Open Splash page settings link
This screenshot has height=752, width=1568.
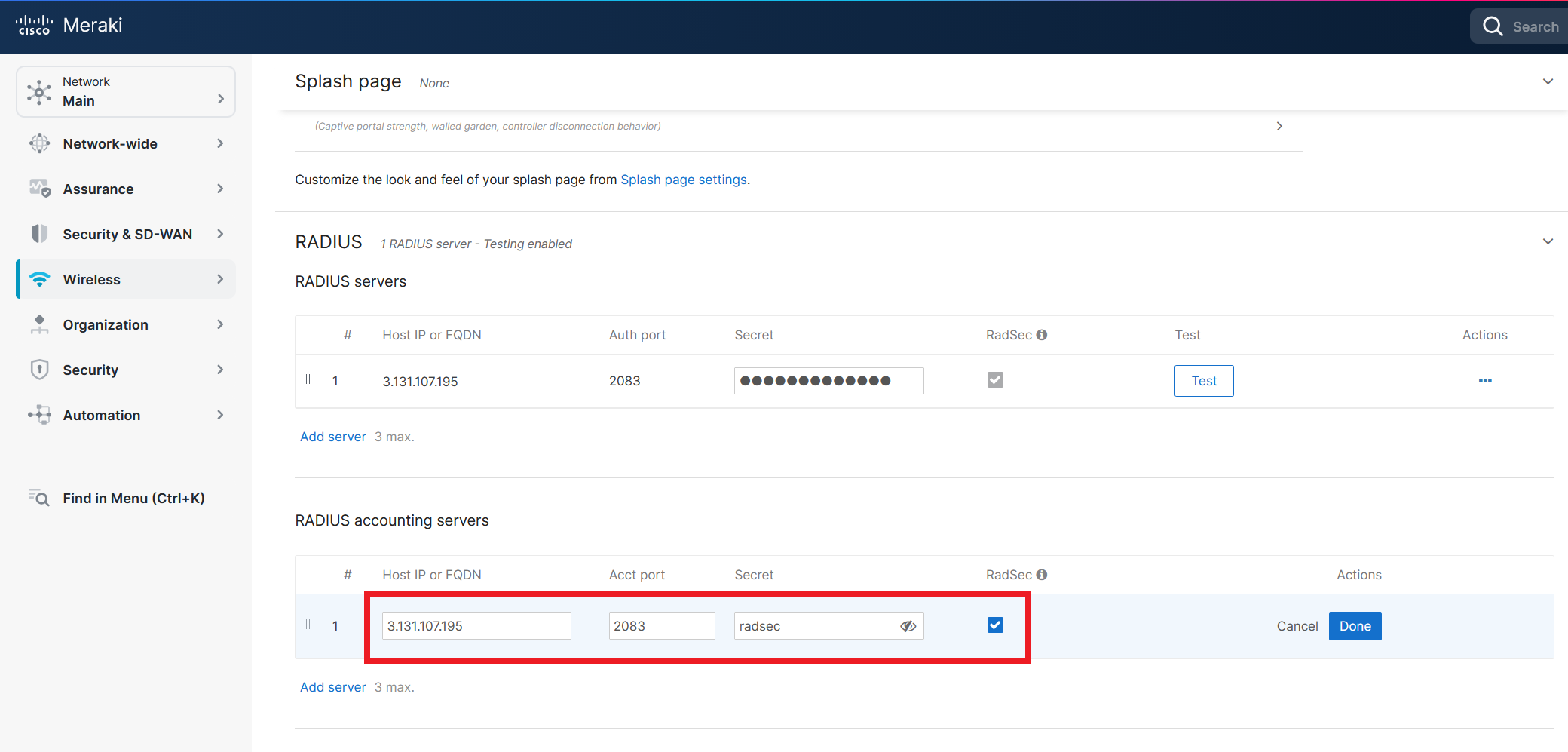click(x=684, y=180)
